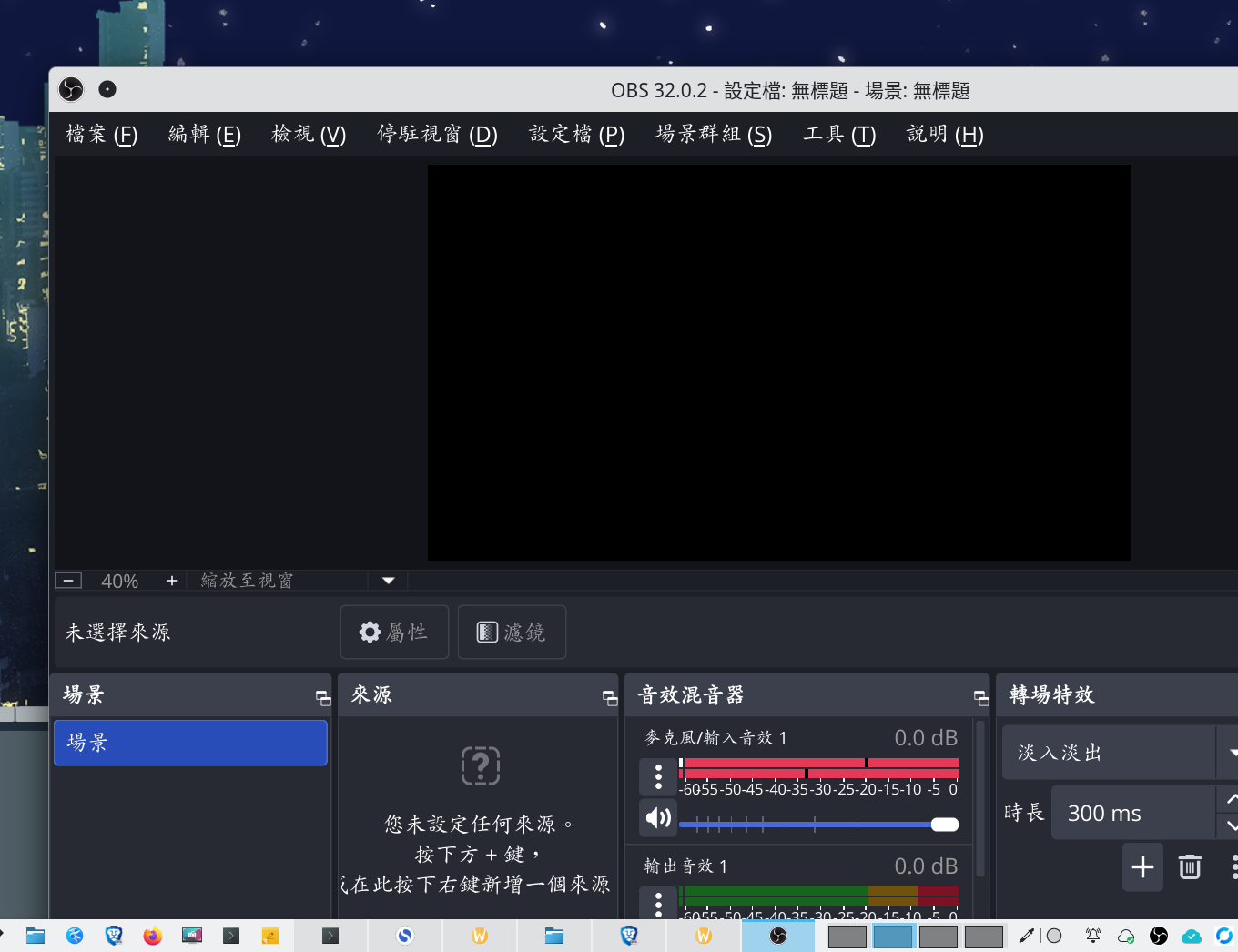Open options menu for 麥克風/輸入音效 1
The image size is (1238, 952).
658,776
